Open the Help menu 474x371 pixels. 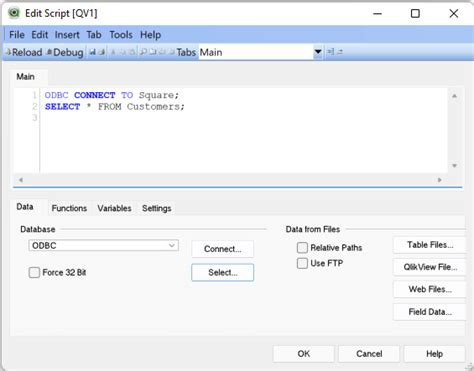(150, 35)
